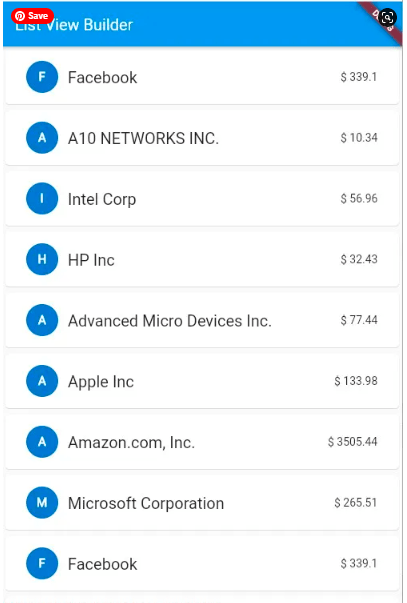
Task: Select the Apple Inc company name
Action: tap(101, 382)
